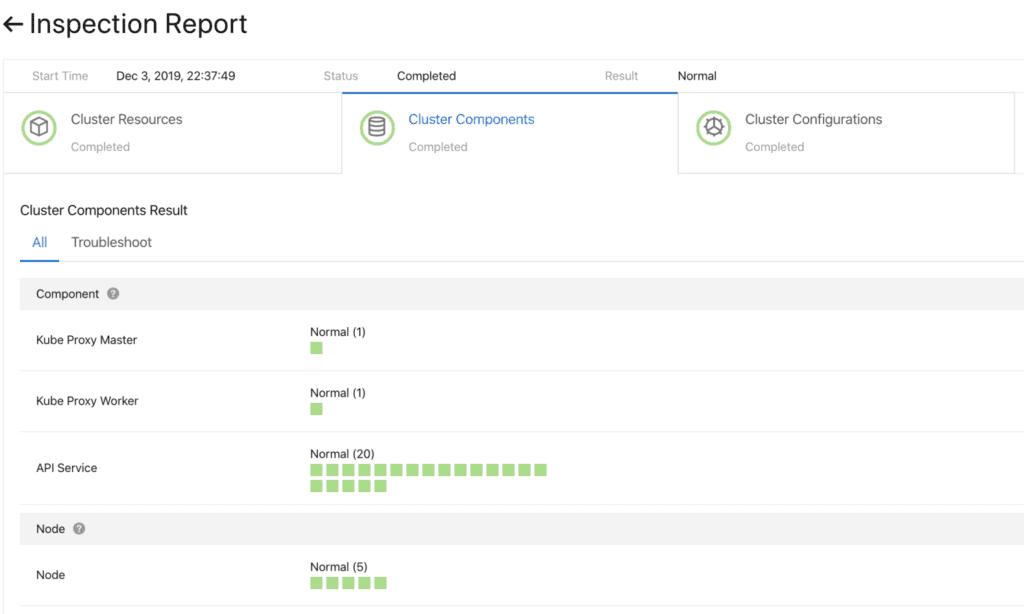Image resolution: width=1024 pixels, height=614 pixels.
Task: Click the Kube Proxy Master status square
Action: coord(316,348)
